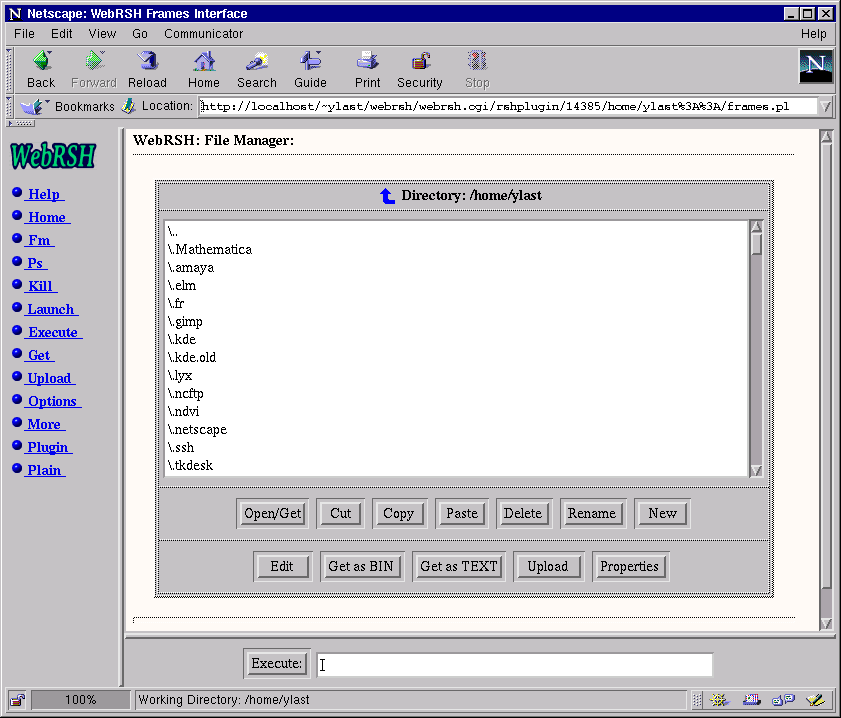Click the New button
The height and width of the screenshot is (718, 841).
click(662, 514)
